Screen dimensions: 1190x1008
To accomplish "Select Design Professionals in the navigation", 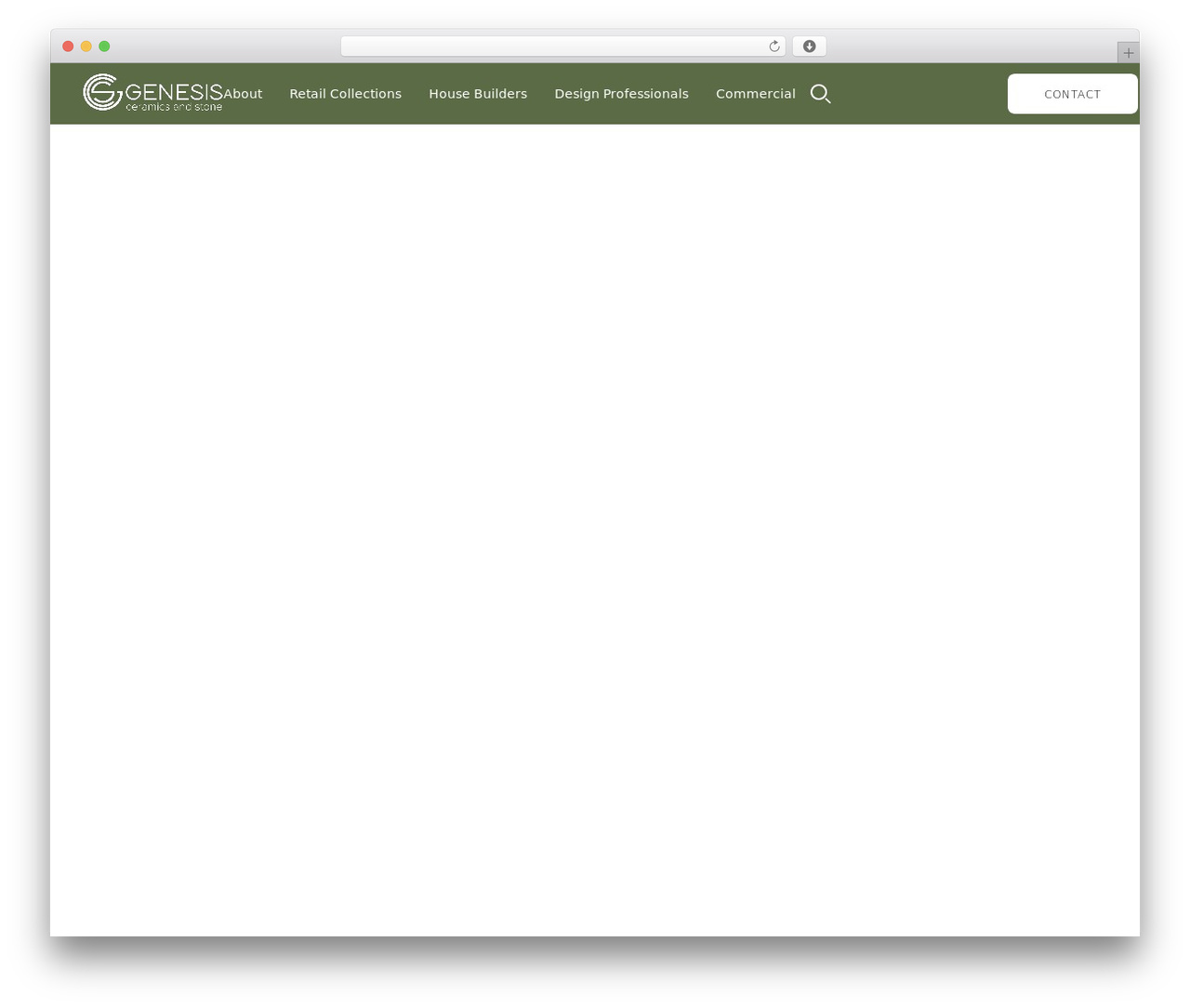I will [x=622, y=94].
